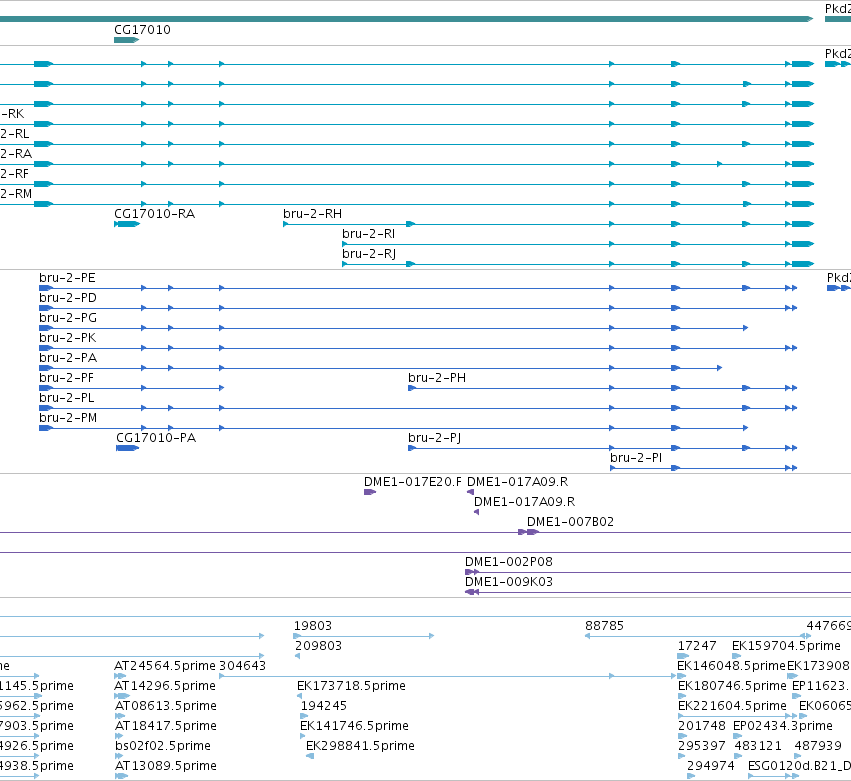Click the CG17010 gene label
The height and width of the screenshot is (781, 851).
142,30
